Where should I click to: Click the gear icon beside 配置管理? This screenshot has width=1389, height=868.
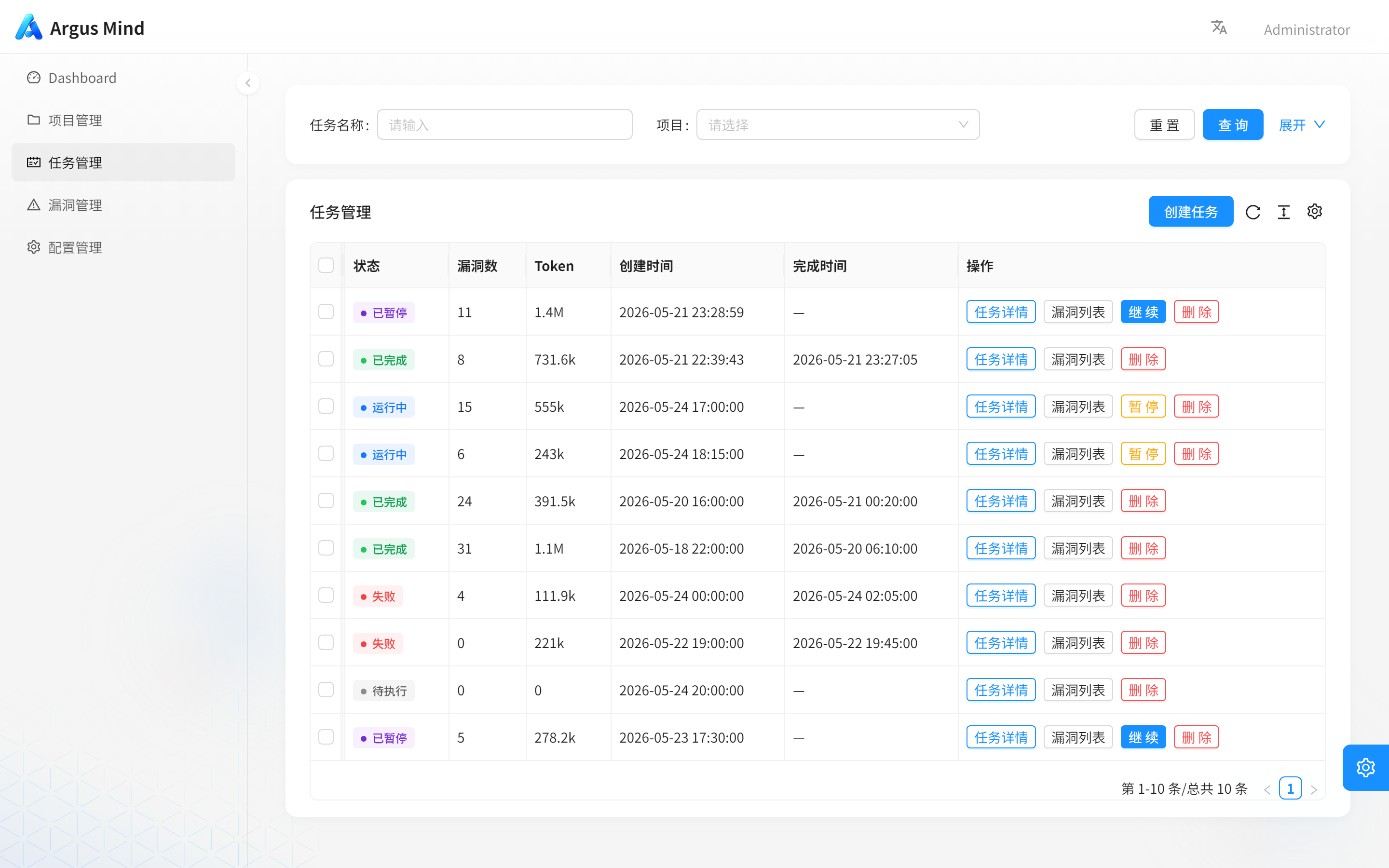(x=34, y=247)
